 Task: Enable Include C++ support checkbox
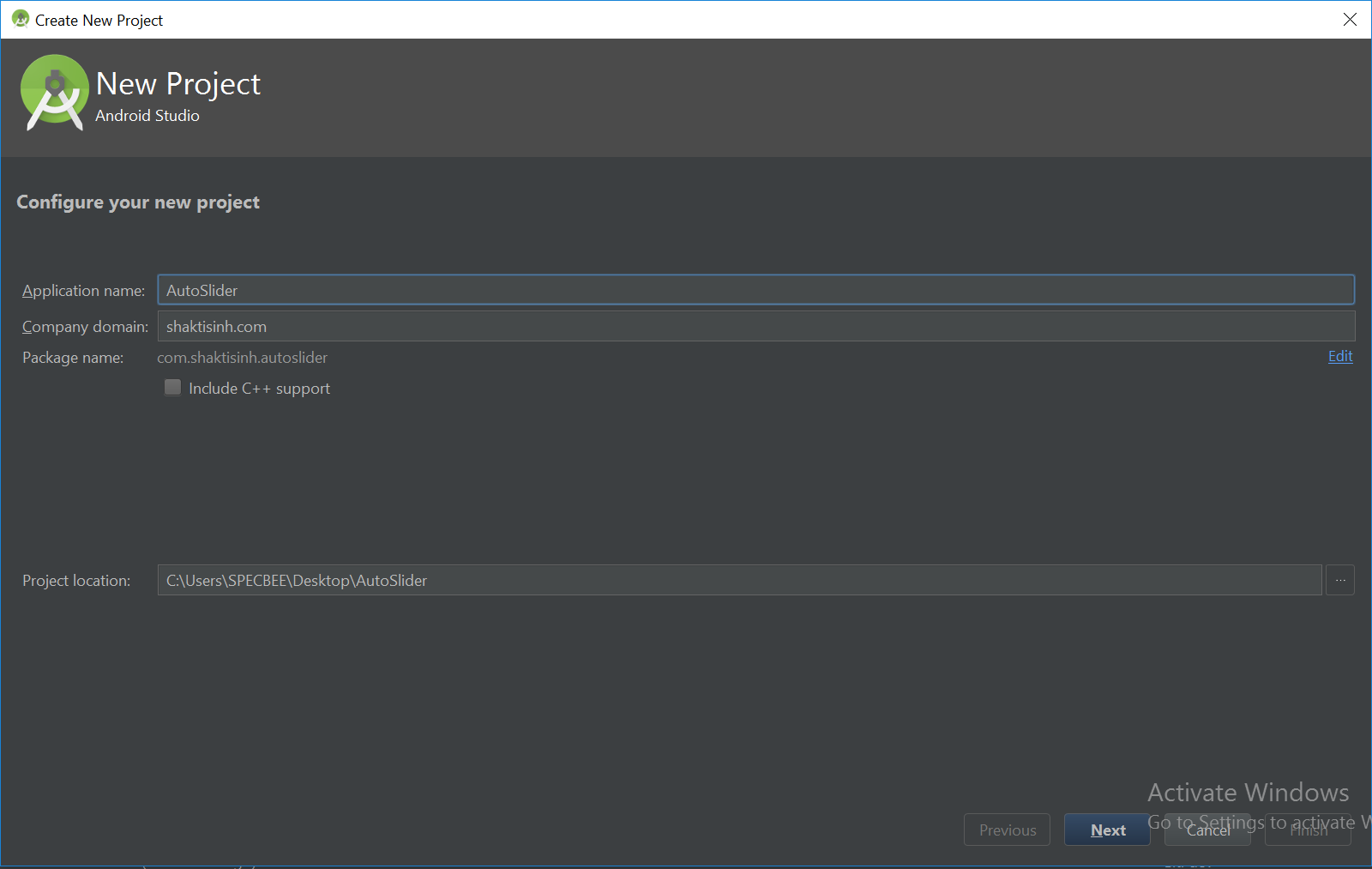click(173, 388)
